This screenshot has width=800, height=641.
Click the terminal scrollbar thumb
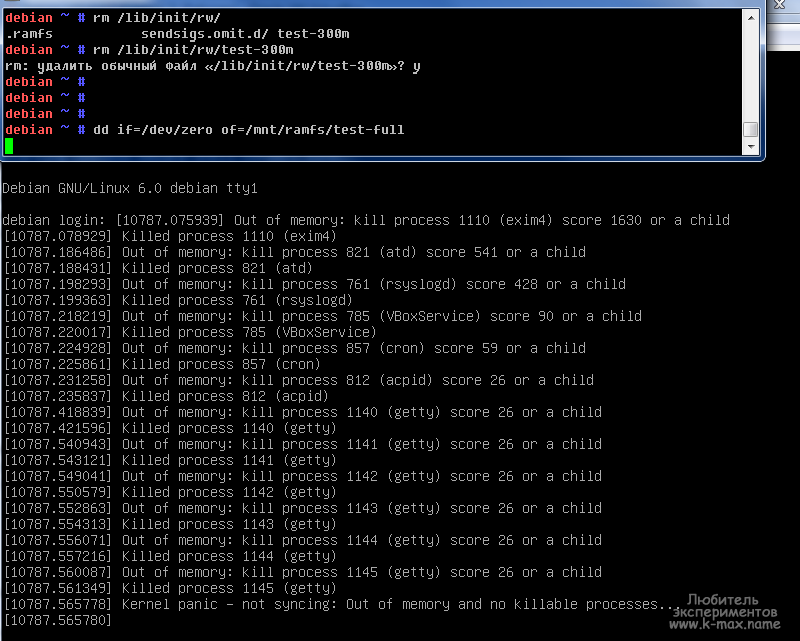click(x=751, y=129)
